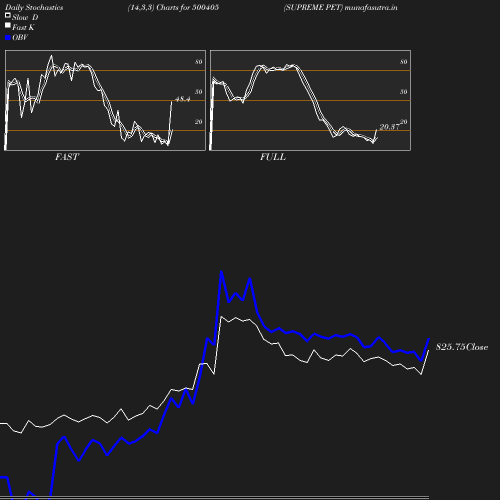Click the 'OBV' legend label

point(20,38)
